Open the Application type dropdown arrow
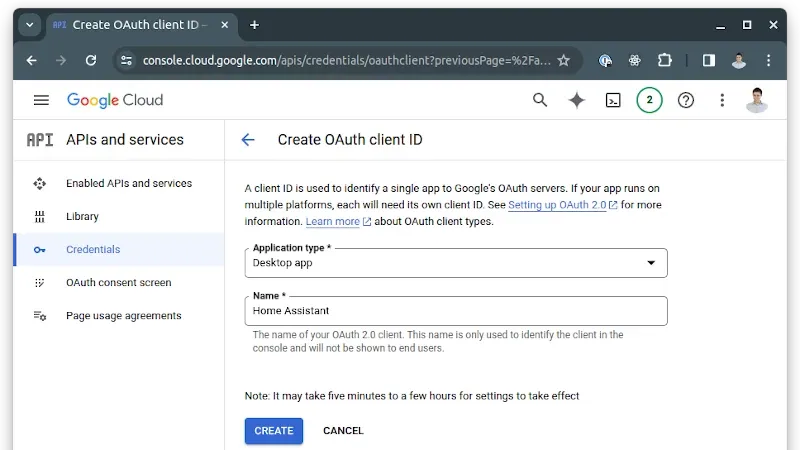The width and height of the screenshot is (800, 450). tap(651, 263)
